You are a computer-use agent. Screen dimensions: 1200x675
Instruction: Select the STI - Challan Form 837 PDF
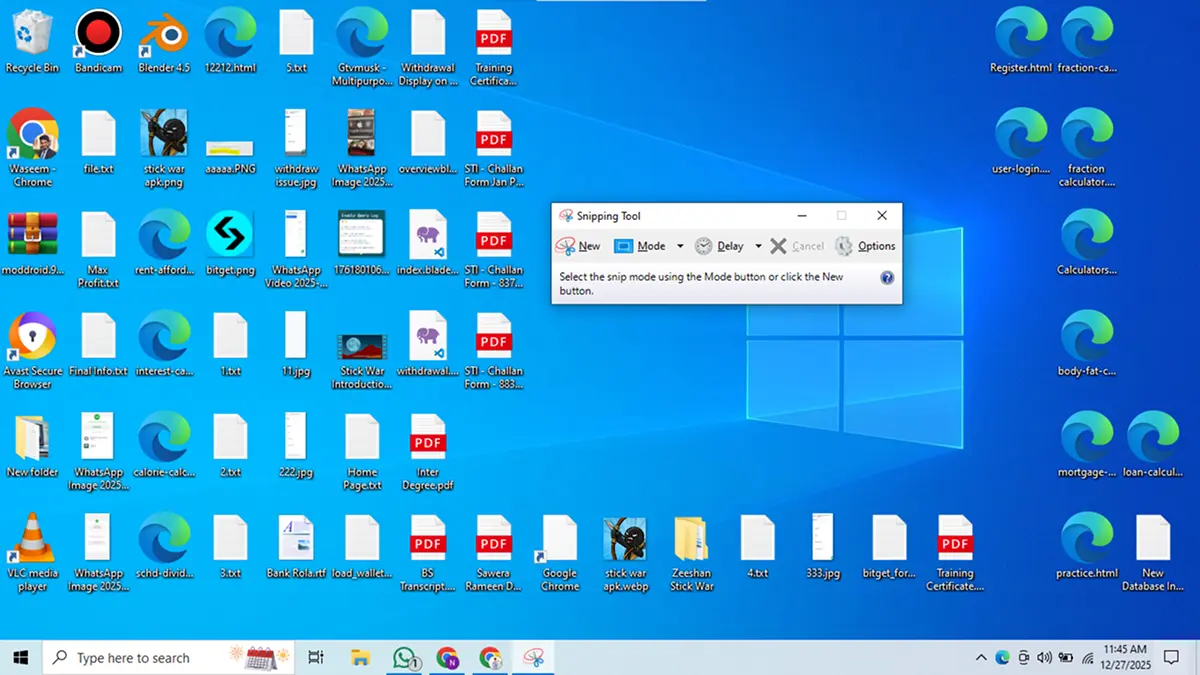tap(494, 249)
